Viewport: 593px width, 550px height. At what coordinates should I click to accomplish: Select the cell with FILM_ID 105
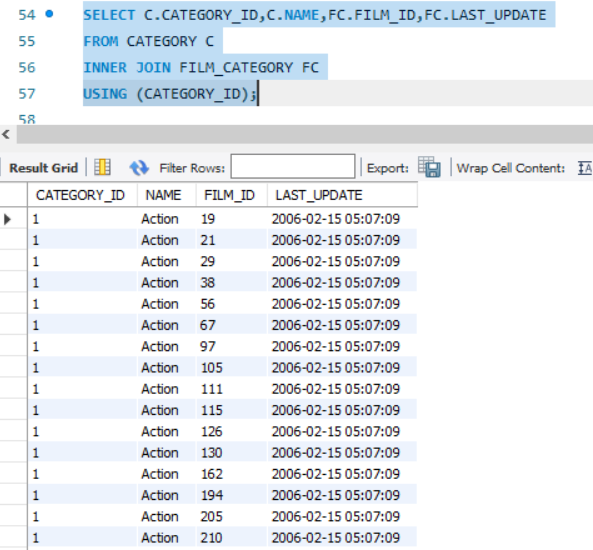point(231,368)
